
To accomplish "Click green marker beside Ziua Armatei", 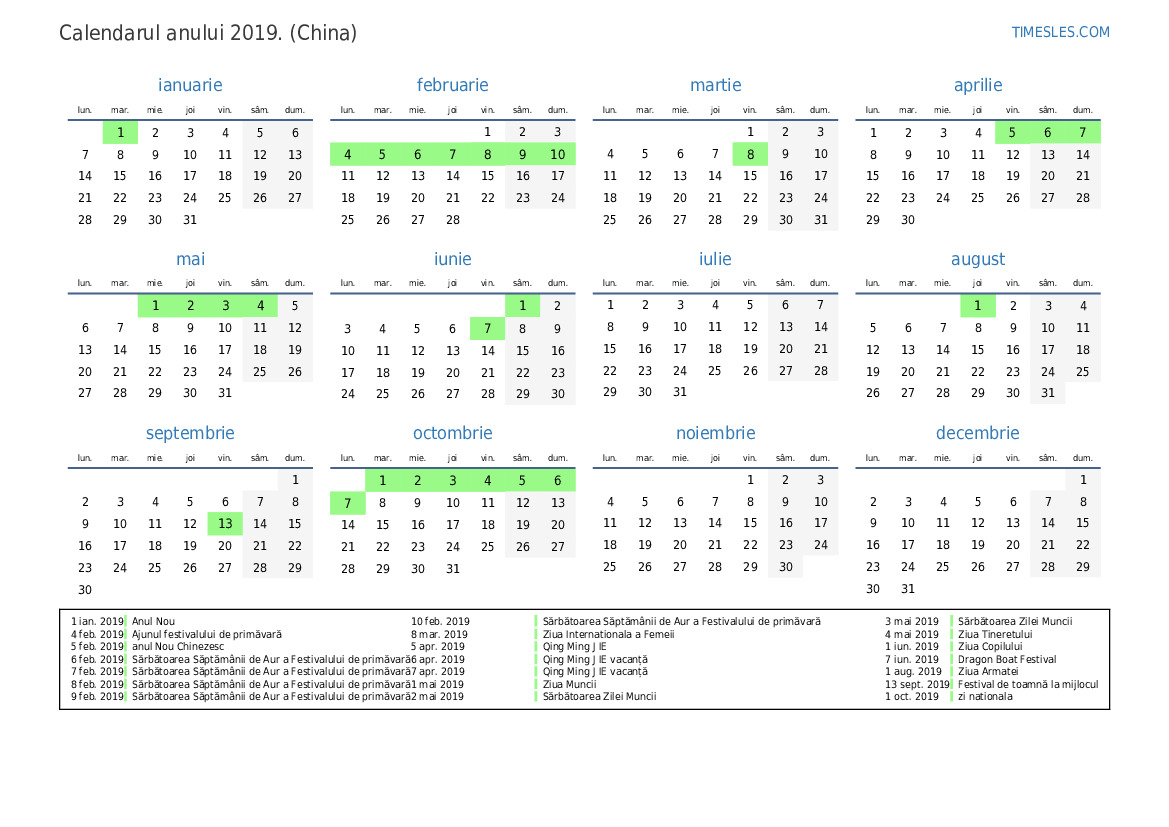I will pyautogui.click(x=952, y=672).
